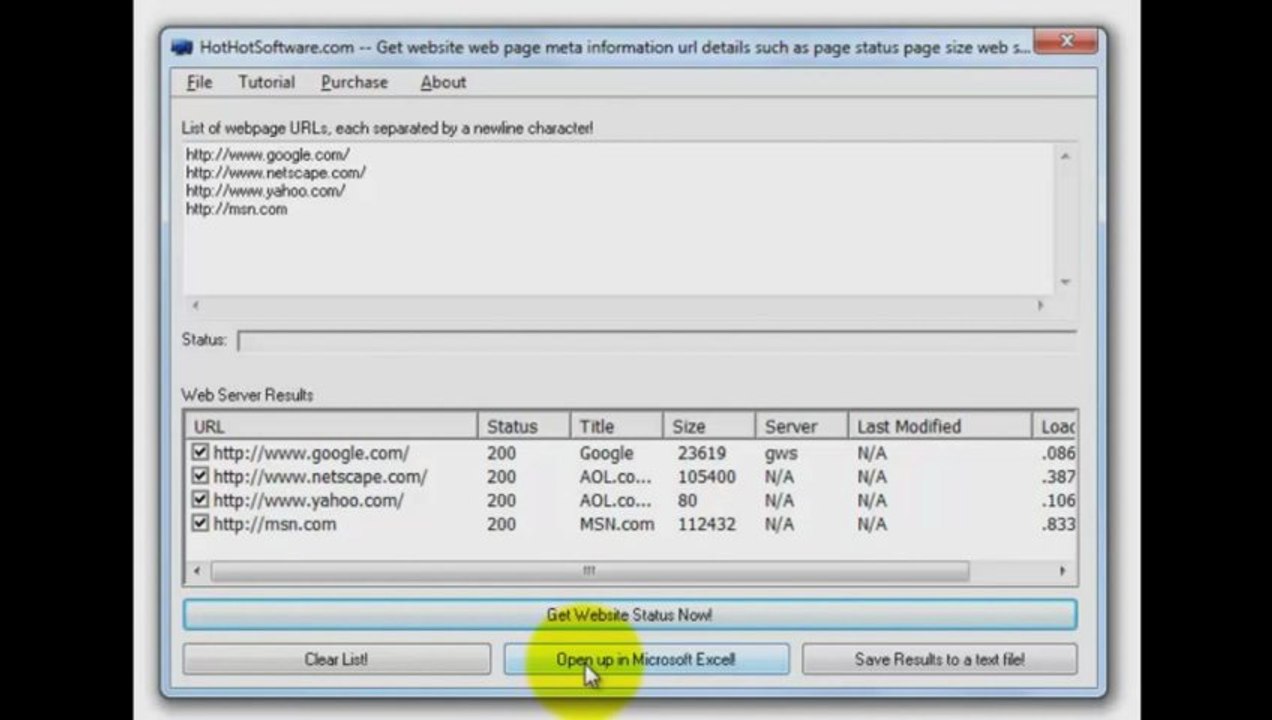Click size value 112432
The height and width of the screenshot is (720, 1272).
[x=707, y=523]
